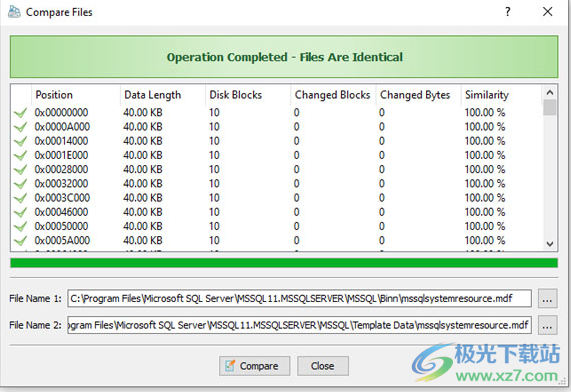This screenshot has height=392, width=571.
Task: Click the green checkmark for position 0x0003C000
Action: (x=21, y=198)
